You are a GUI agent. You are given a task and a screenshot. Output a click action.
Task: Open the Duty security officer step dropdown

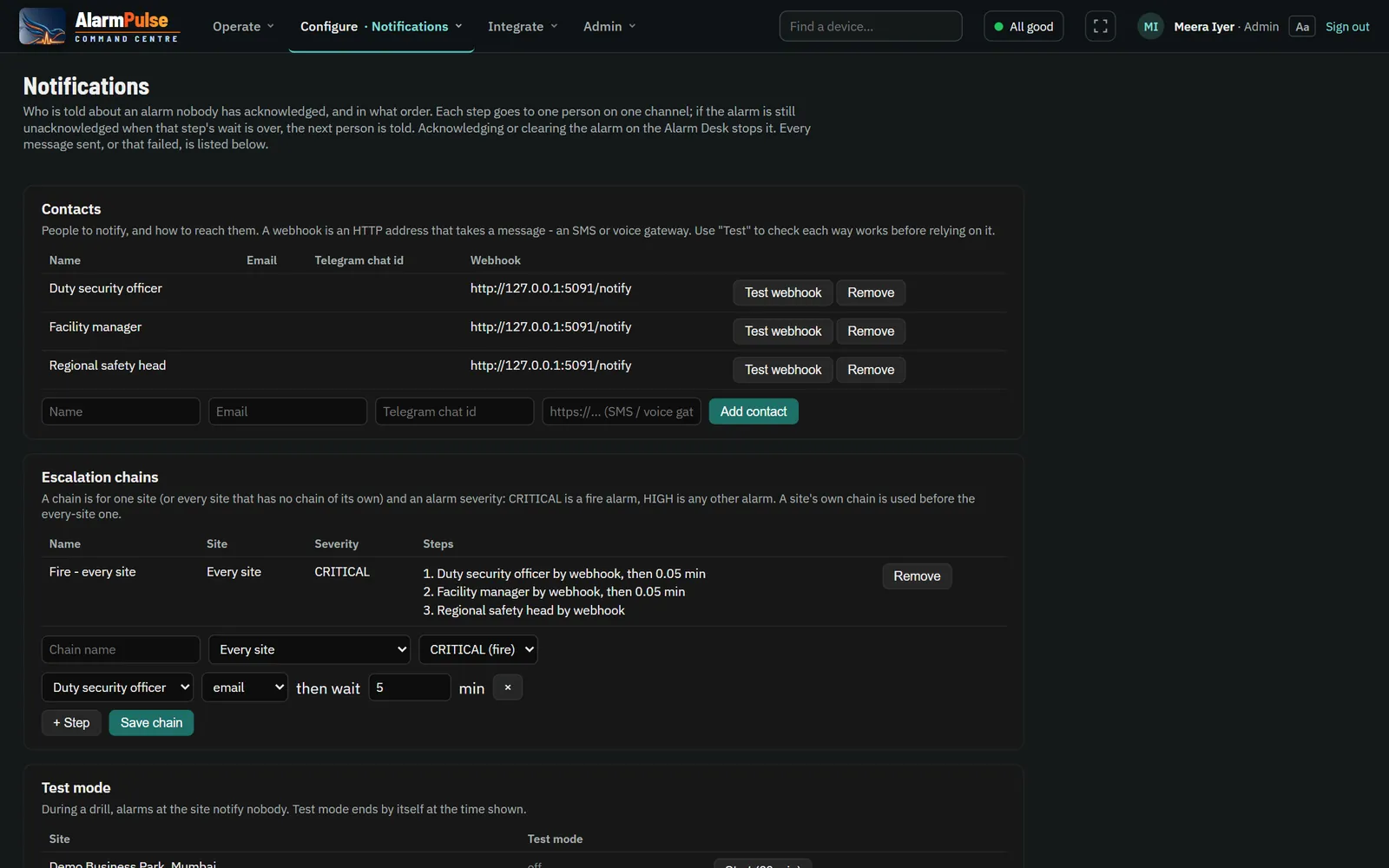[x=117, y=687]
